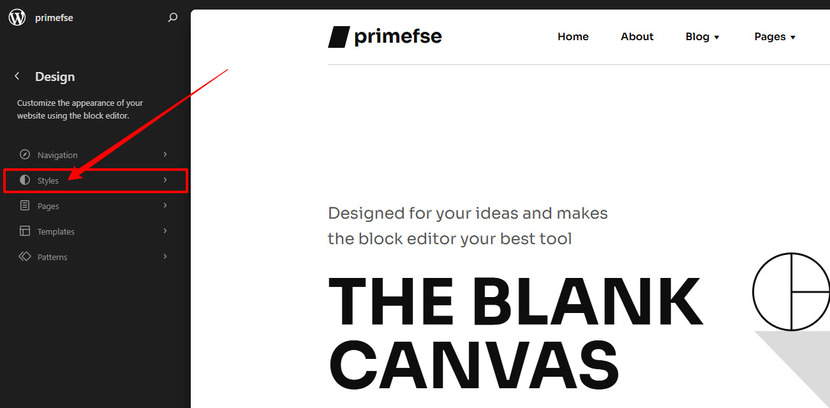Click the Pages document icon
The width and height of the screenshot is (830, 408).
(x=24, y=205)
